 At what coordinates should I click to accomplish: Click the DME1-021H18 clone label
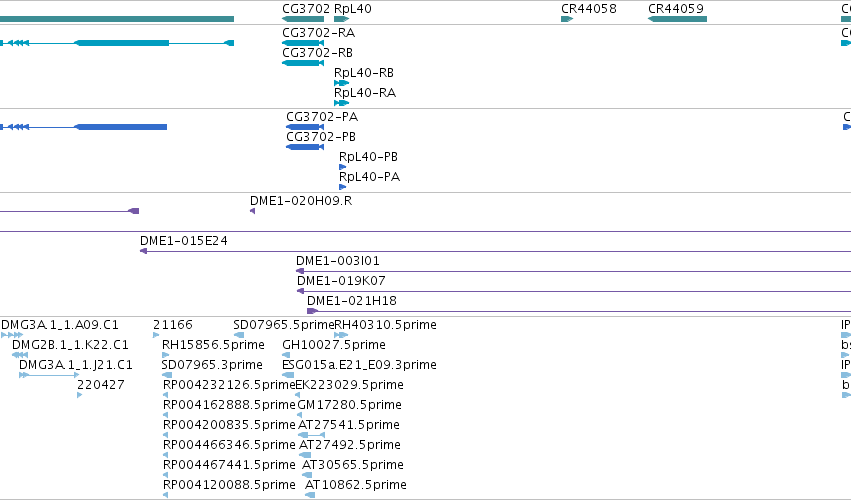(x=352, y=301)
